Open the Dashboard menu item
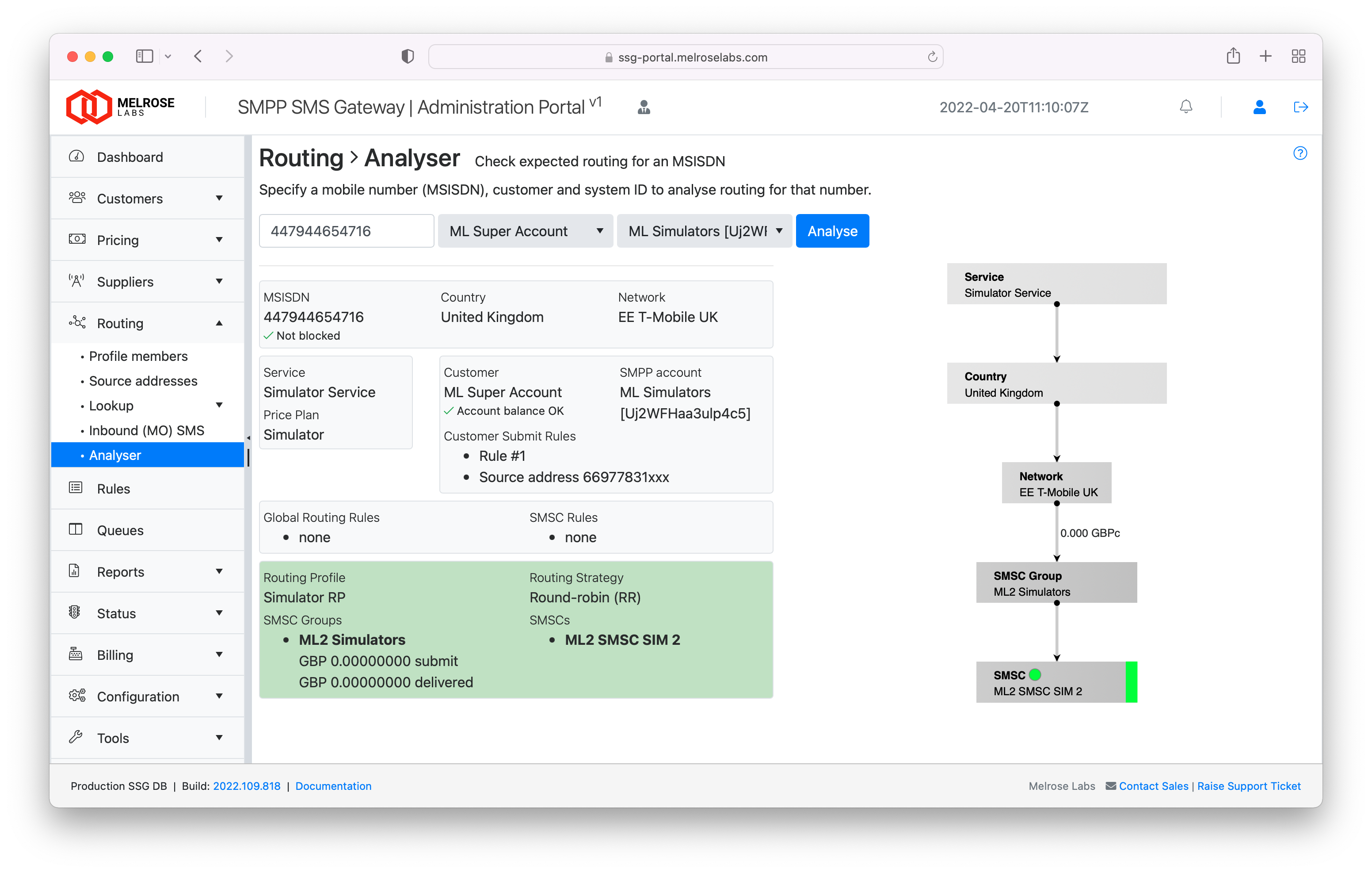The height and width of the screenshot is (873, 1372). [x=130, y=157]
